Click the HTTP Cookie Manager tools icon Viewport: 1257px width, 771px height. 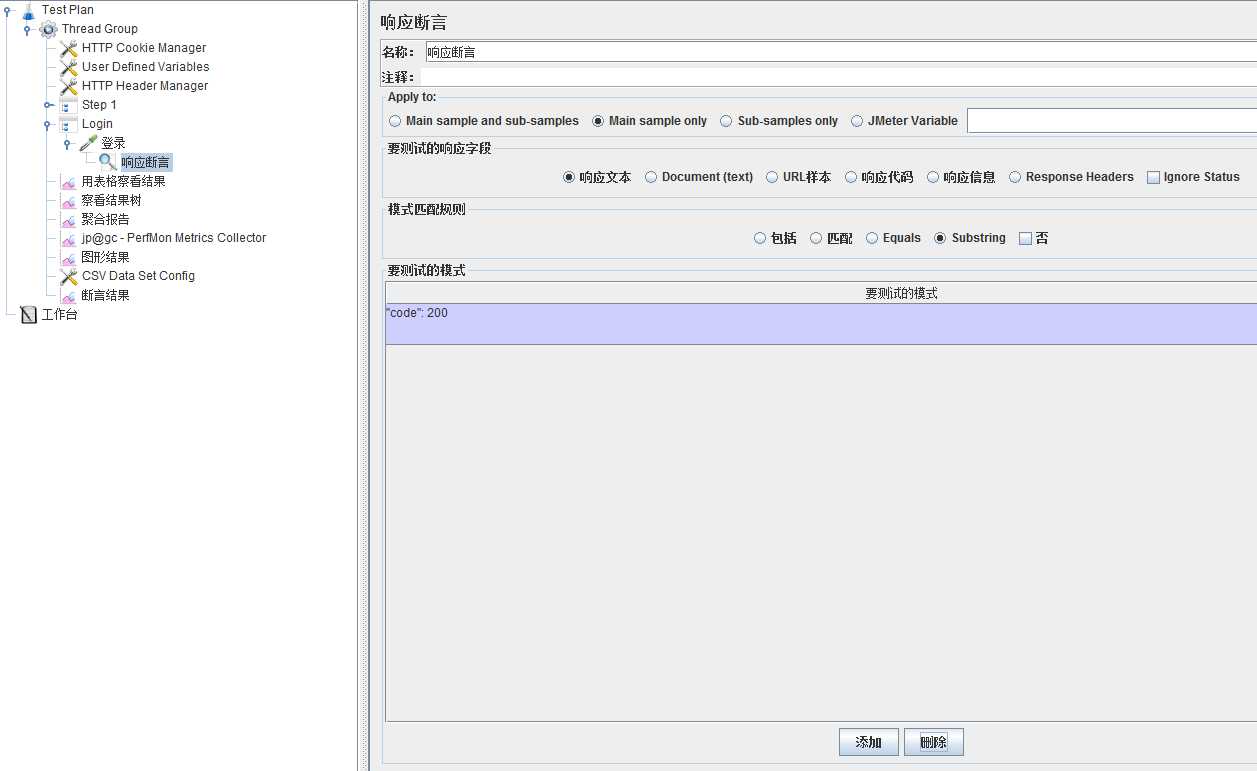[x=68, y=48]
